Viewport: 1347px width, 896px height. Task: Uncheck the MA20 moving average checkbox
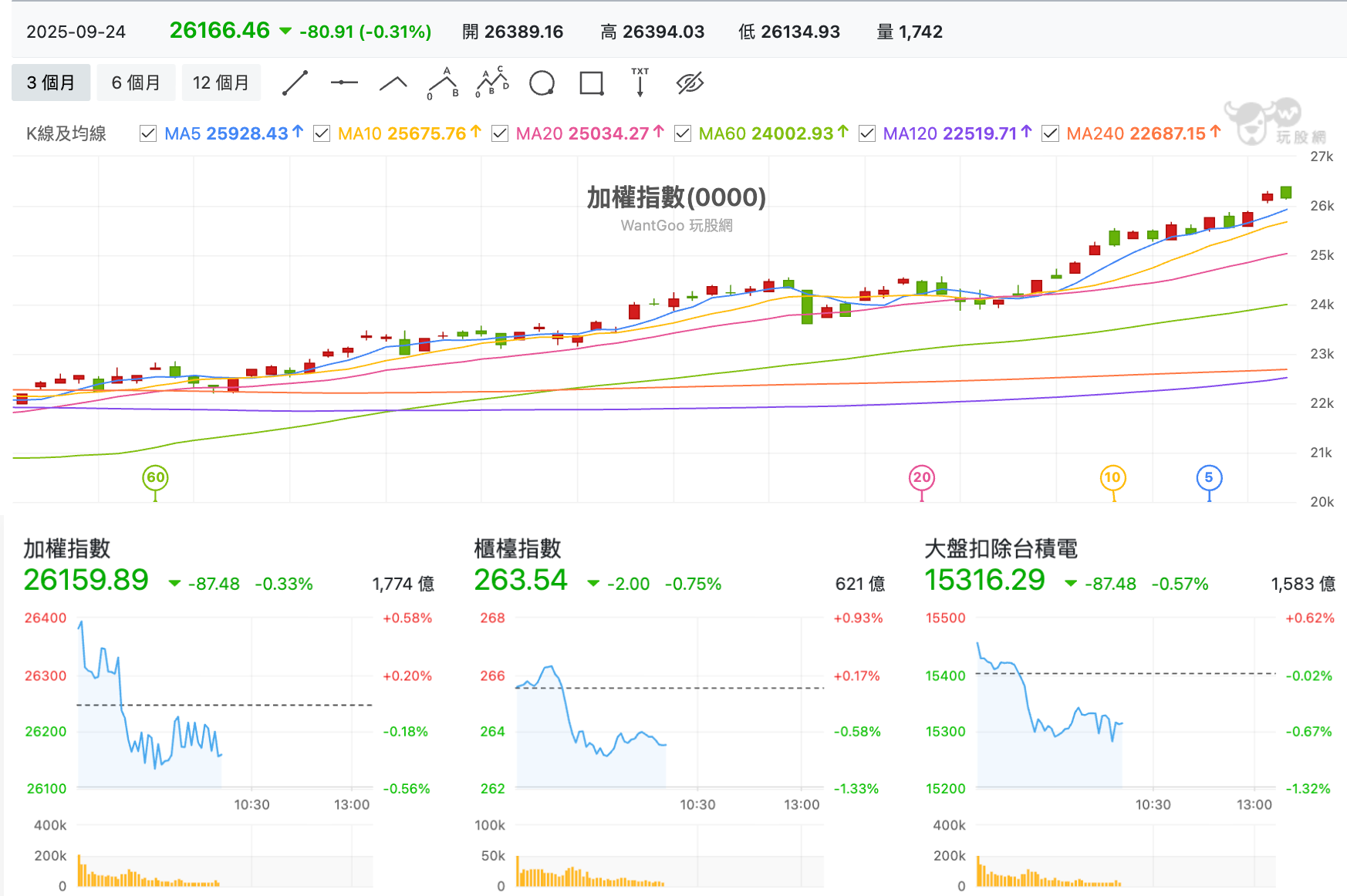coord(500,134)
